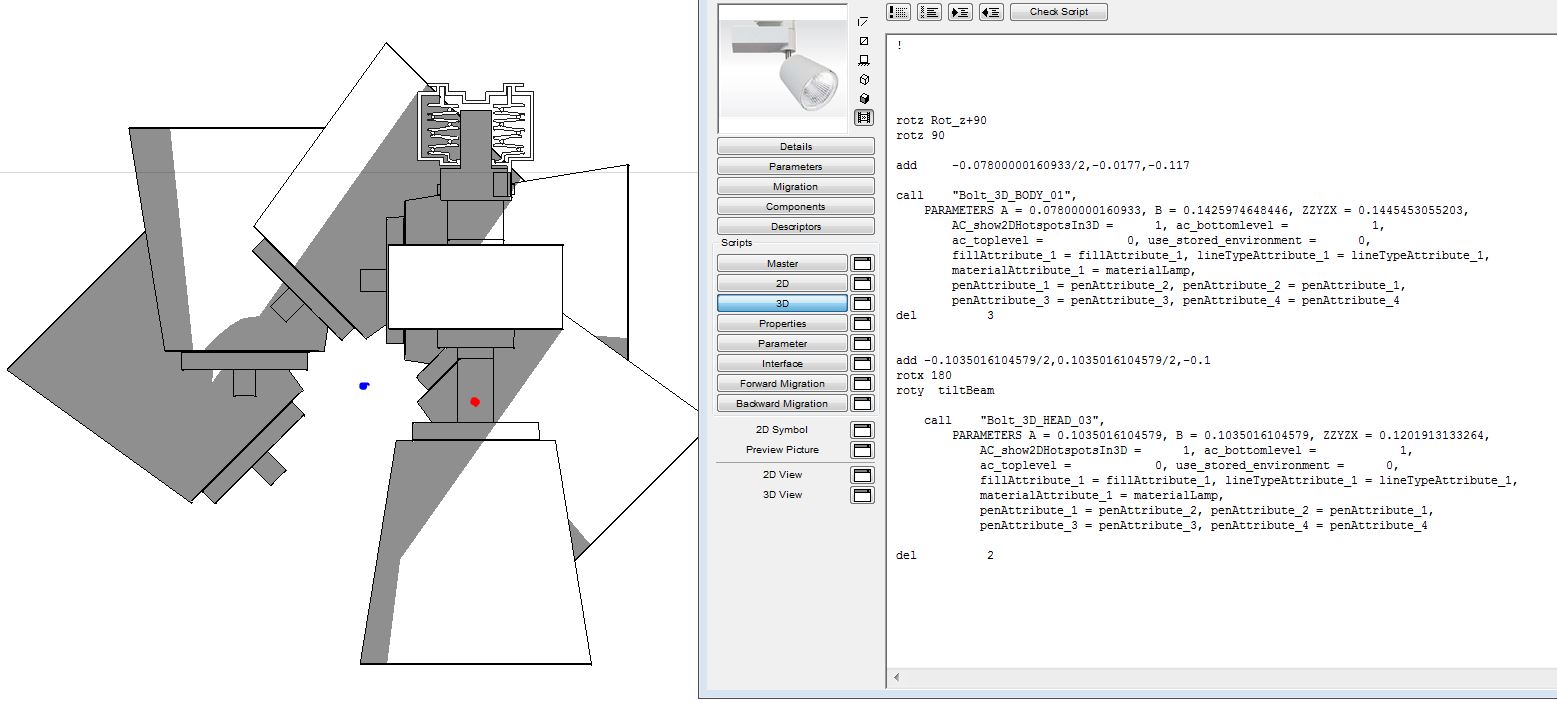
Task: Activate the preview animation icon below the view modes
Action: [x=863, y=117]
